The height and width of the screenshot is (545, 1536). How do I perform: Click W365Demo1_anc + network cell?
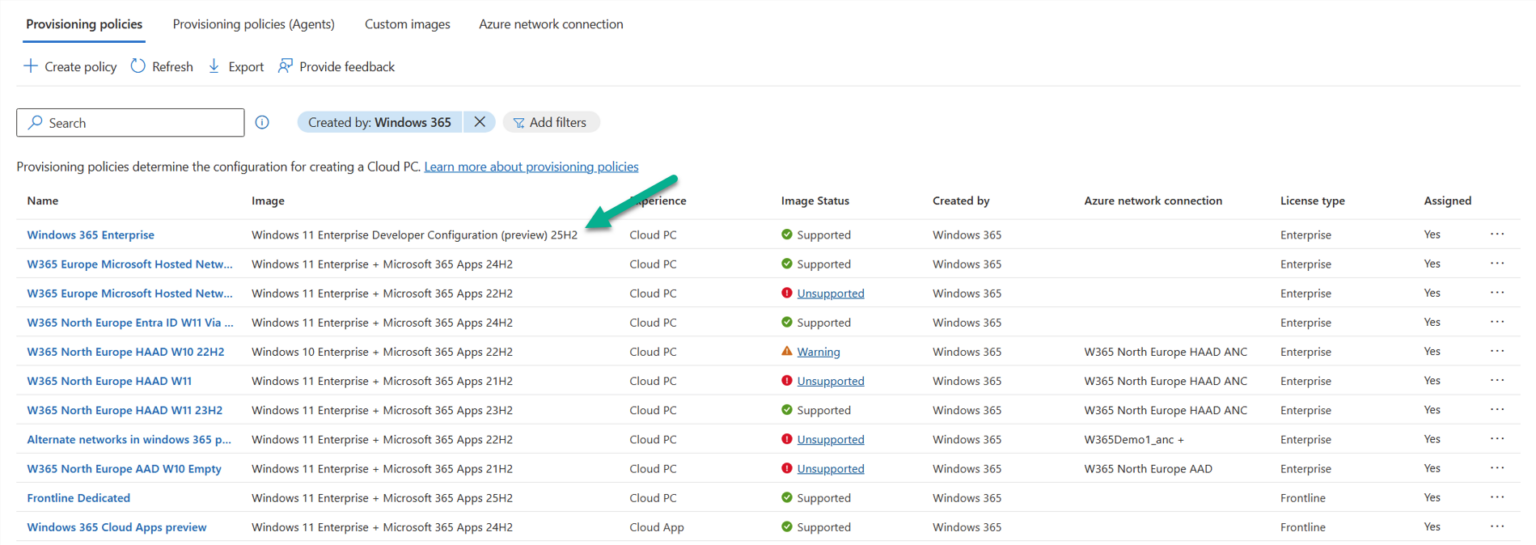pyautogui.click(x=1134, y=439)
